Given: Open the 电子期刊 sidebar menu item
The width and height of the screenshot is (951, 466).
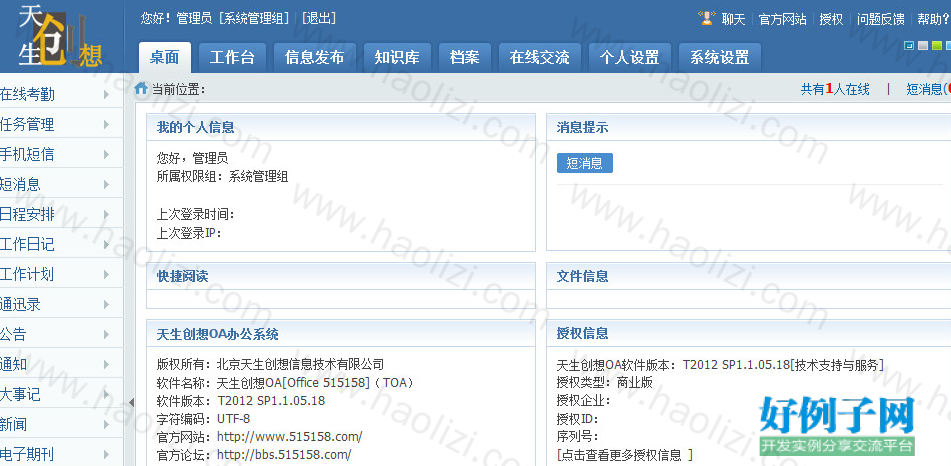Looking at the screenshot, I should pos(61,454).
